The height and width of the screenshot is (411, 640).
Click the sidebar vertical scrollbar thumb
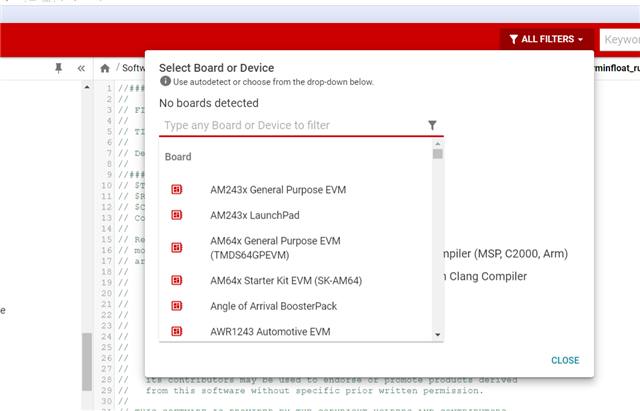[87, 362]
